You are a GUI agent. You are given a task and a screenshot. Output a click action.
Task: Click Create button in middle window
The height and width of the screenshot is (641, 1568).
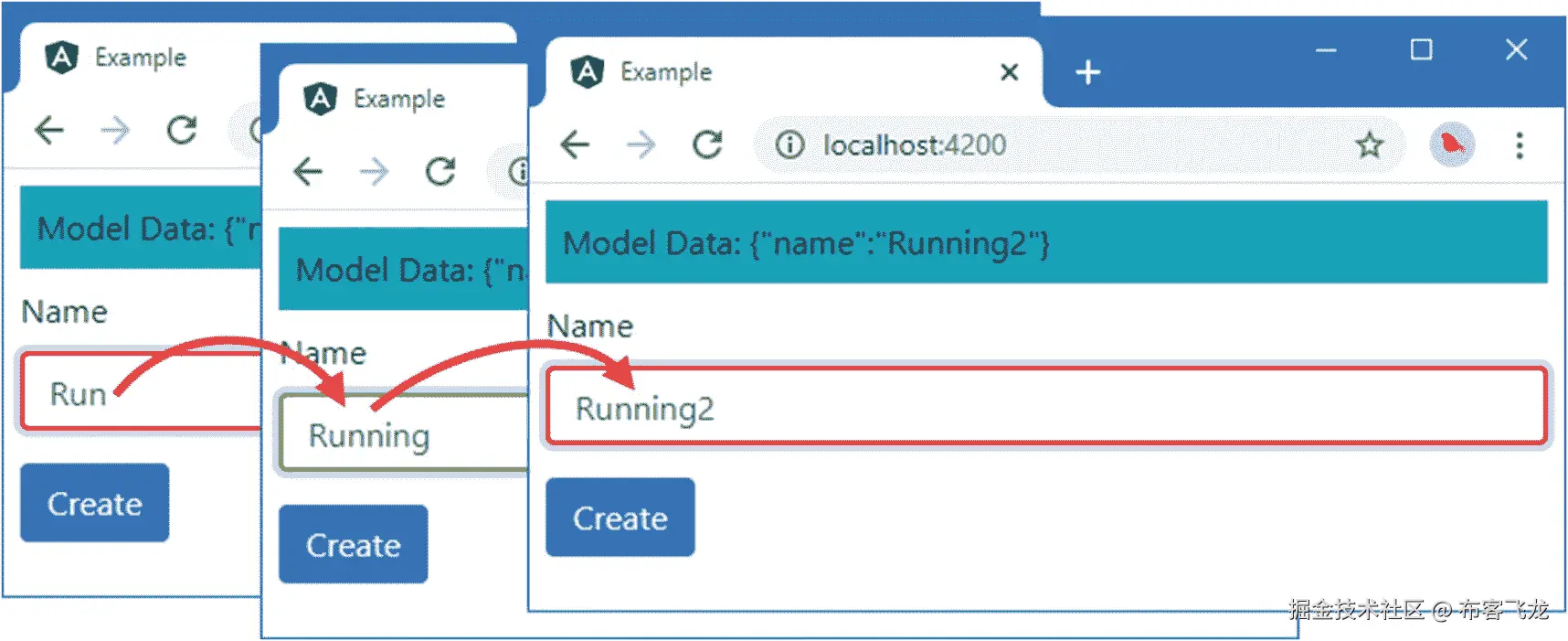(x=354, y=544)
